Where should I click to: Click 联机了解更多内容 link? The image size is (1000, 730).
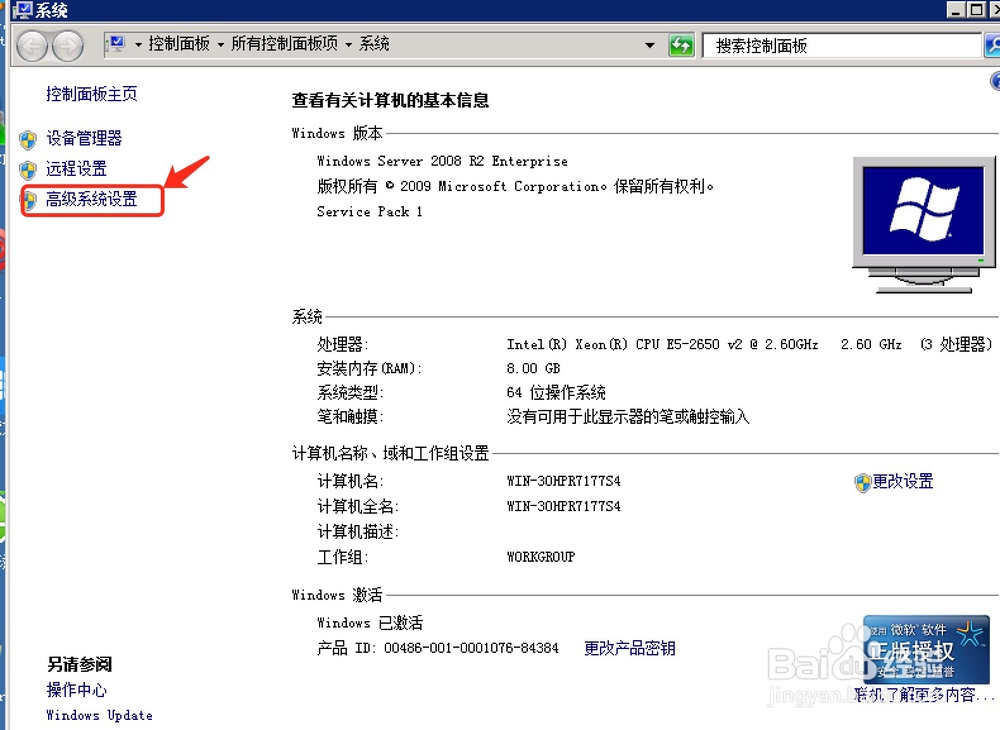pyautogui.click(x=925, y=695)
